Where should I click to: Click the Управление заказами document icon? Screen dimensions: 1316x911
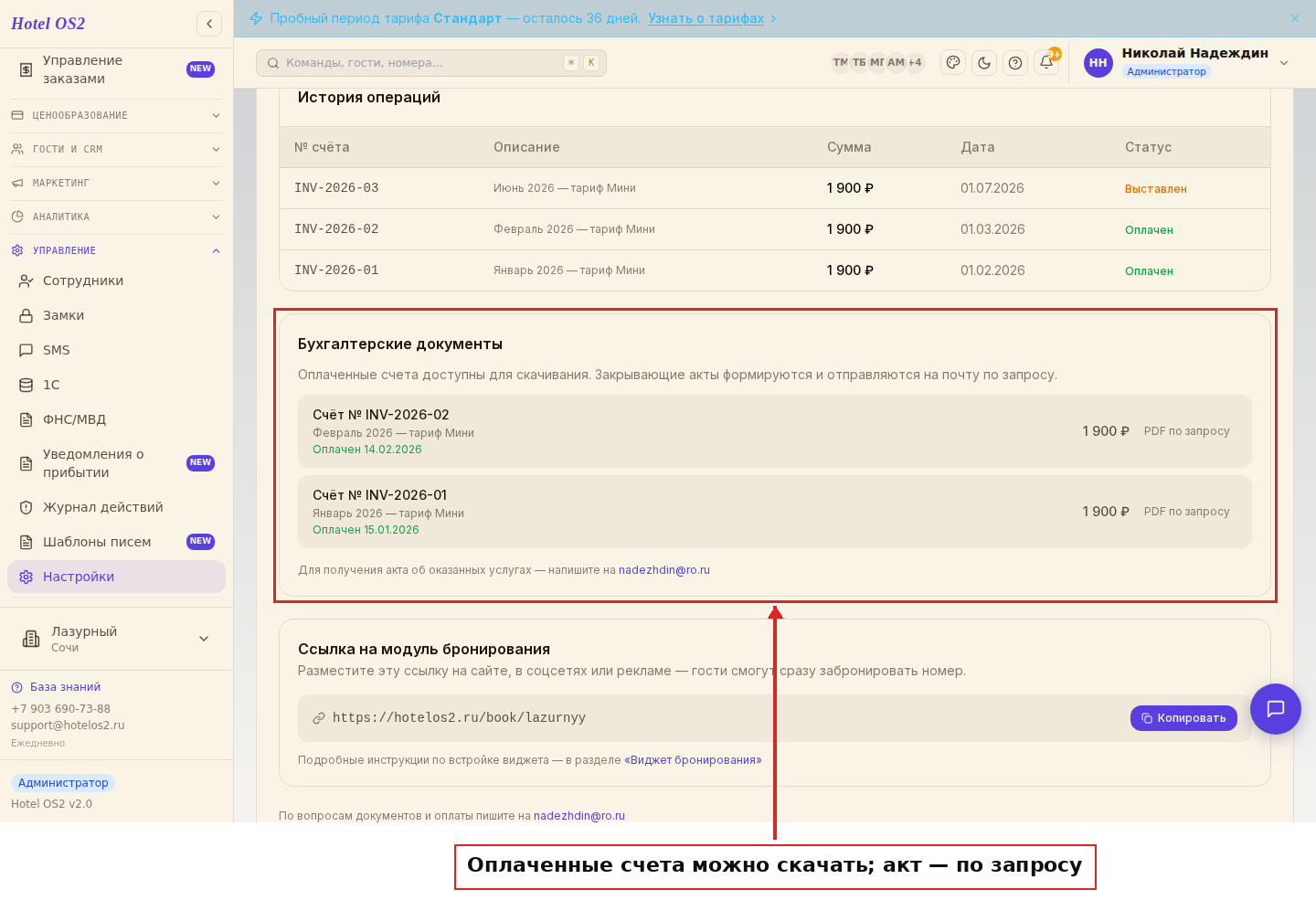click(x=27, y=69)
